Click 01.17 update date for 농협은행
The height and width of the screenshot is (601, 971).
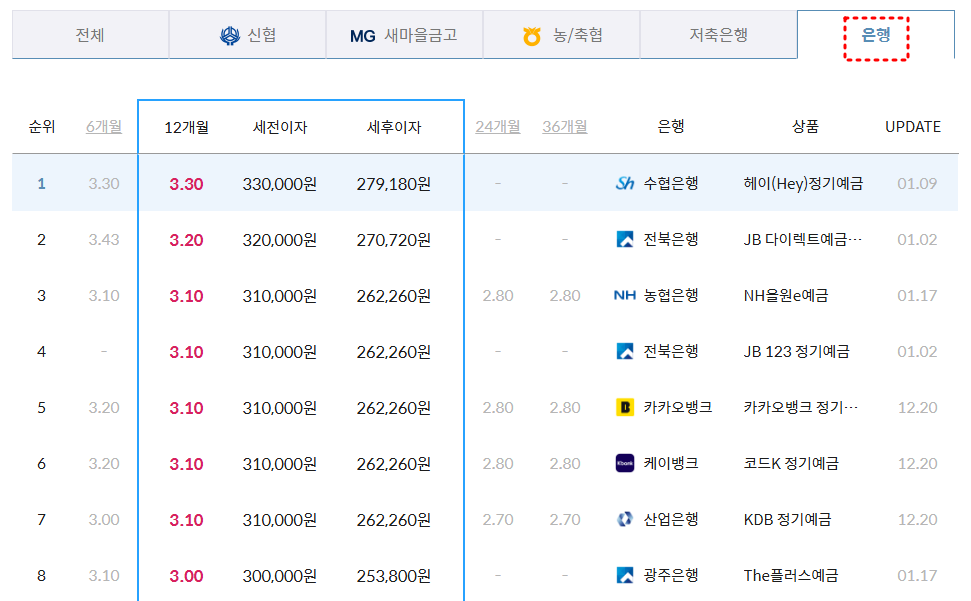(917, 295)
